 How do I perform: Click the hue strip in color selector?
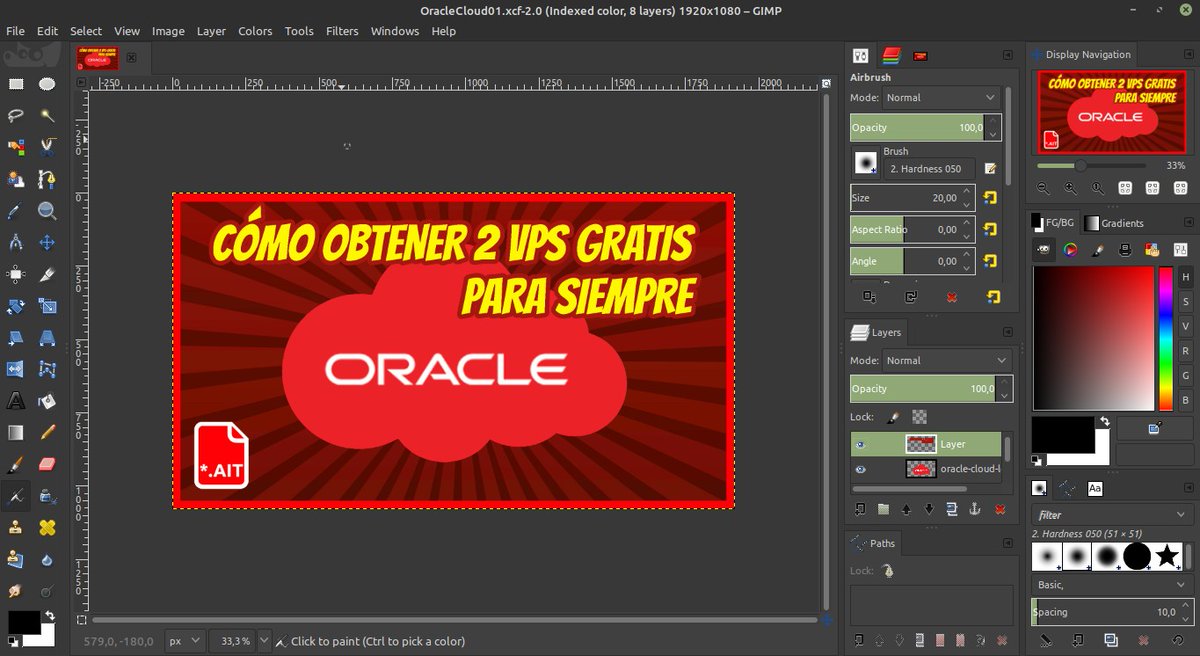[1166, 339]
